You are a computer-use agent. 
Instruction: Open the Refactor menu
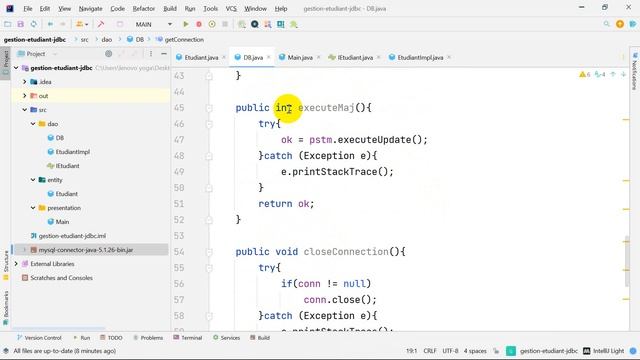[x=144, y=9]
